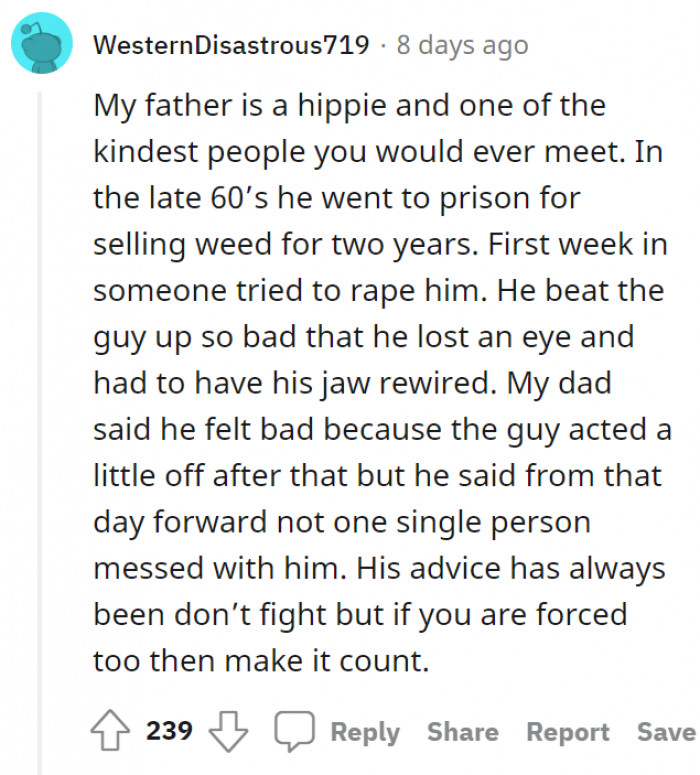The width and height of the screenshot is (700, 775).
Task: Share this comment
Action: click(462, 732)
